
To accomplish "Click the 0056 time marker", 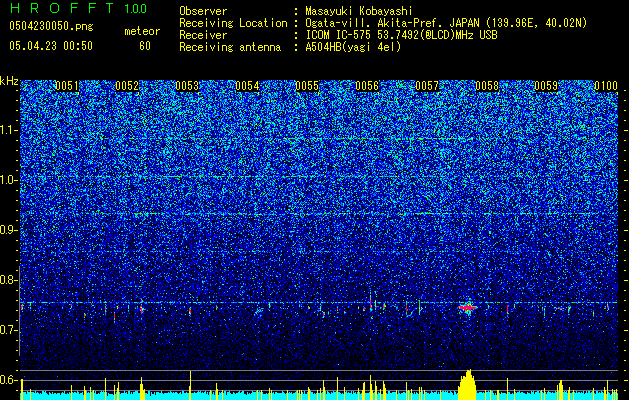I will tap(367, 86).
